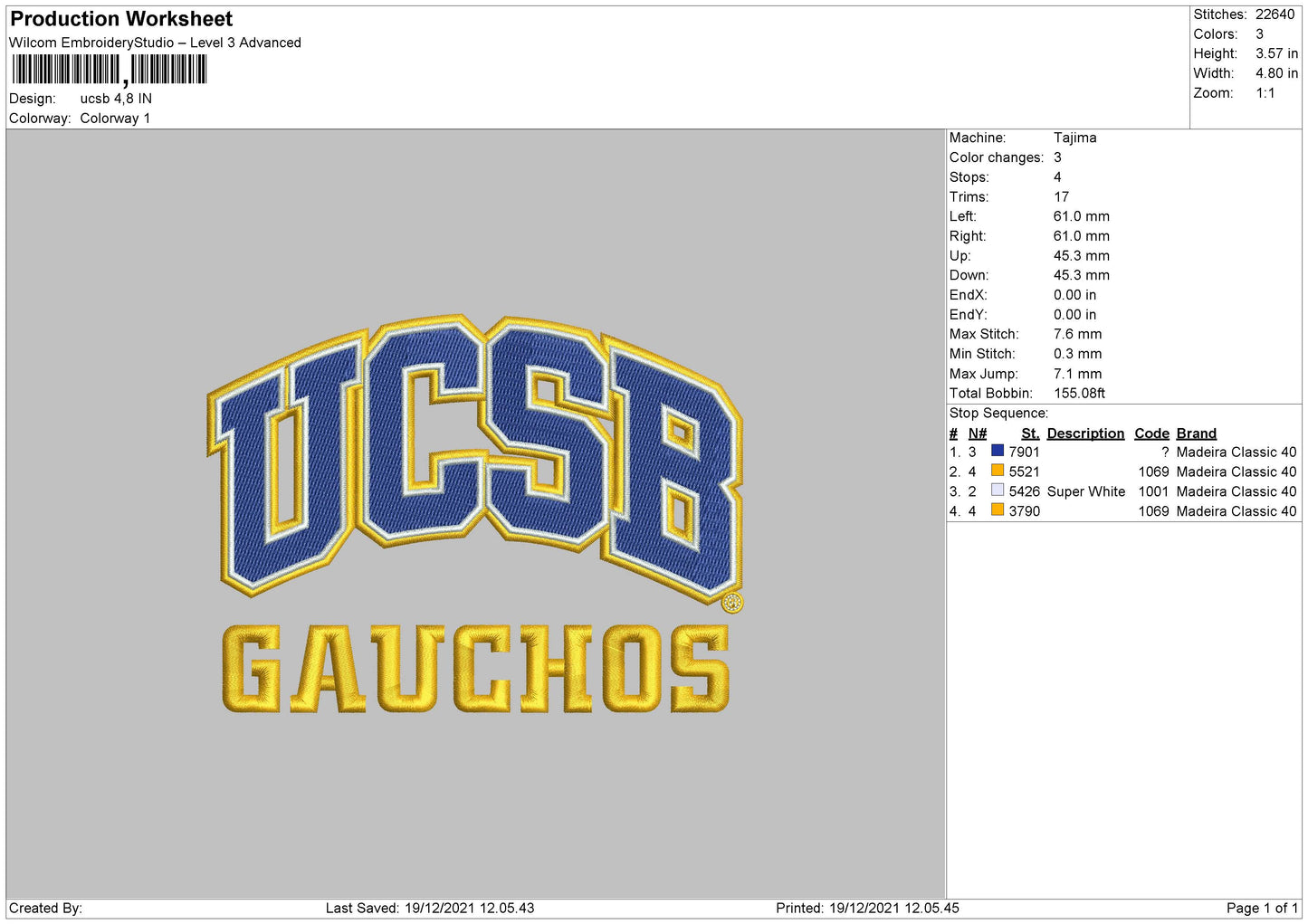
Task: Click the orange swatch for thread 3790
Action: pos(998,510)
